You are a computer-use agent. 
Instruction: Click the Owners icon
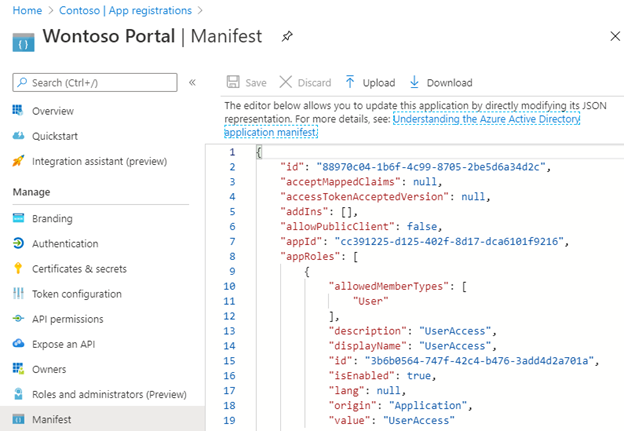coord(18,369)
